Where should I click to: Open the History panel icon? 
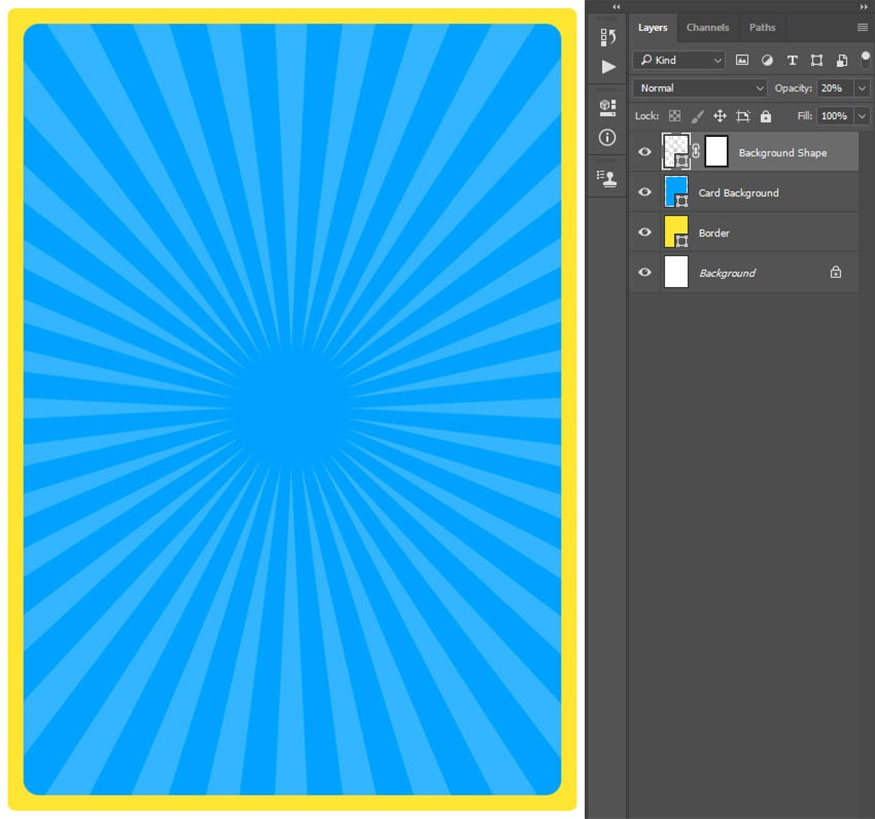tap(608, 37)
